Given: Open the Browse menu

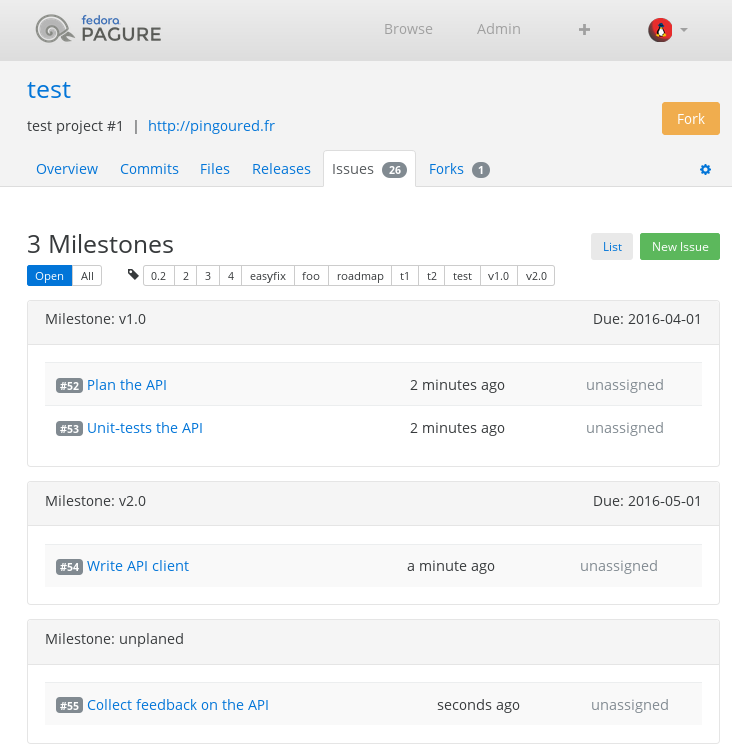Looking at the screenshot, I should point(408,29).
